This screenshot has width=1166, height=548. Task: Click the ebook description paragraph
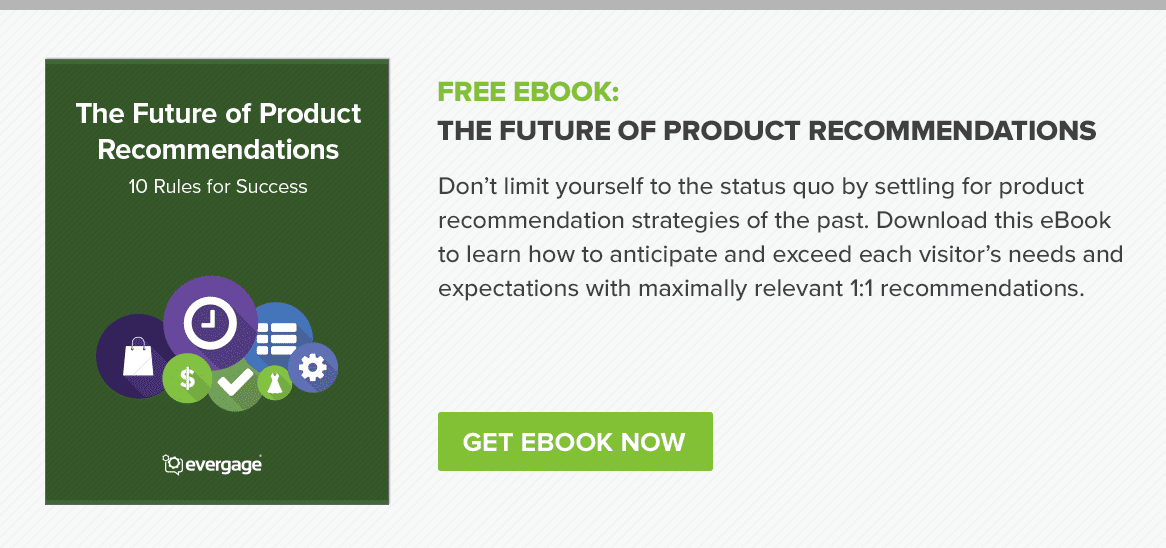[781, 237]
